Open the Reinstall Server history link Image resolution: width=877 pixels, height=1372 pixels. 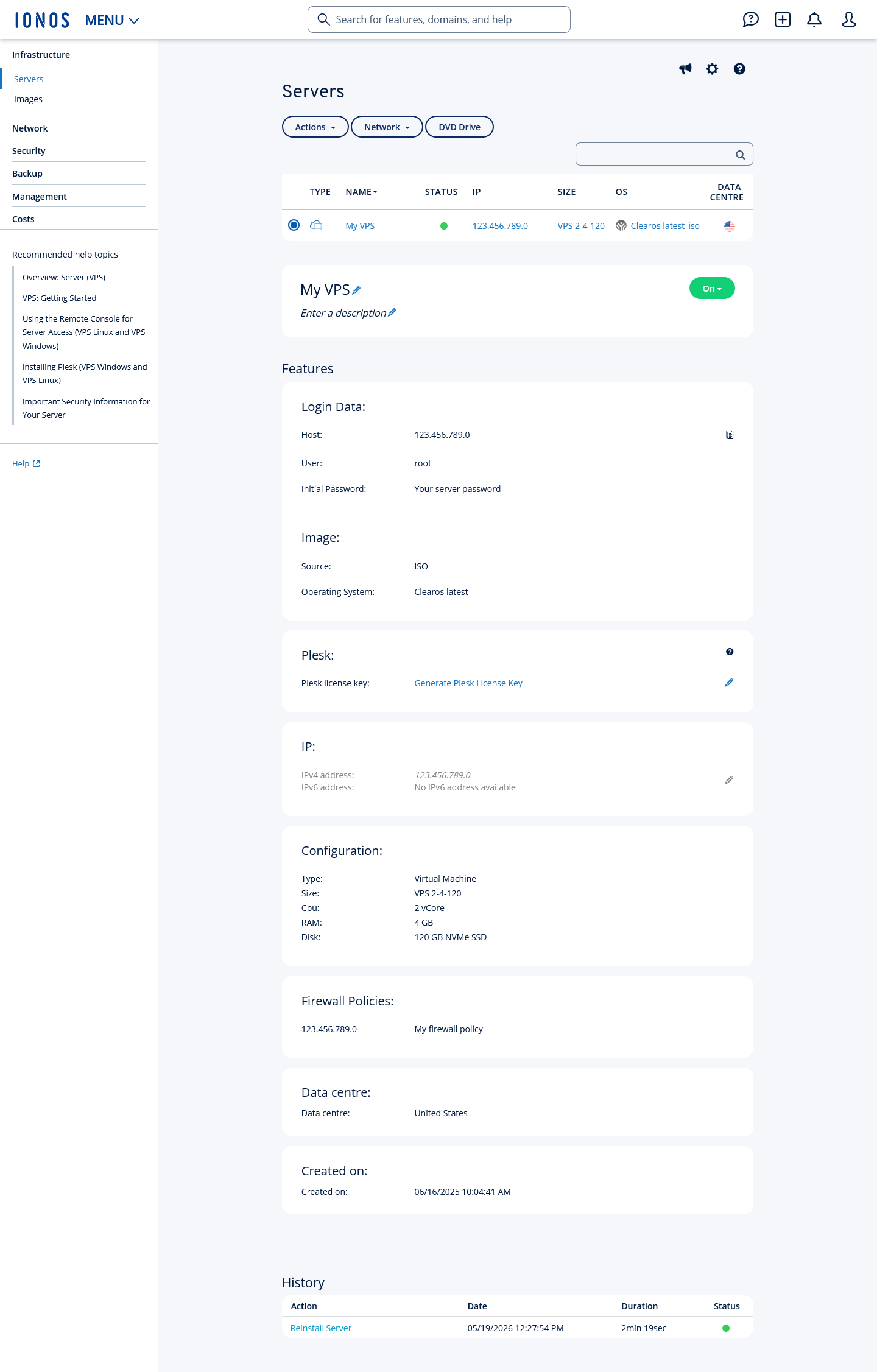(321, 1328)
